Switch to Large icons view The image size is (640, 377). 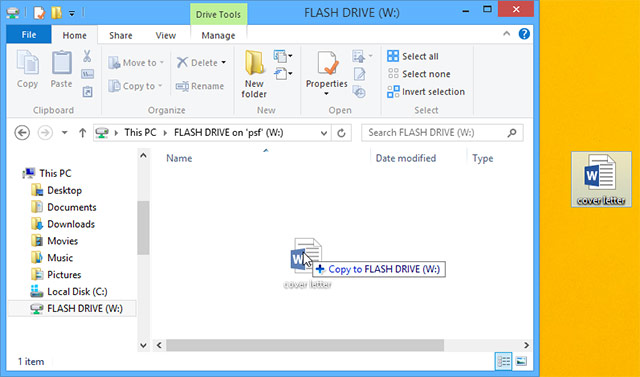click(x=521, y=361)
